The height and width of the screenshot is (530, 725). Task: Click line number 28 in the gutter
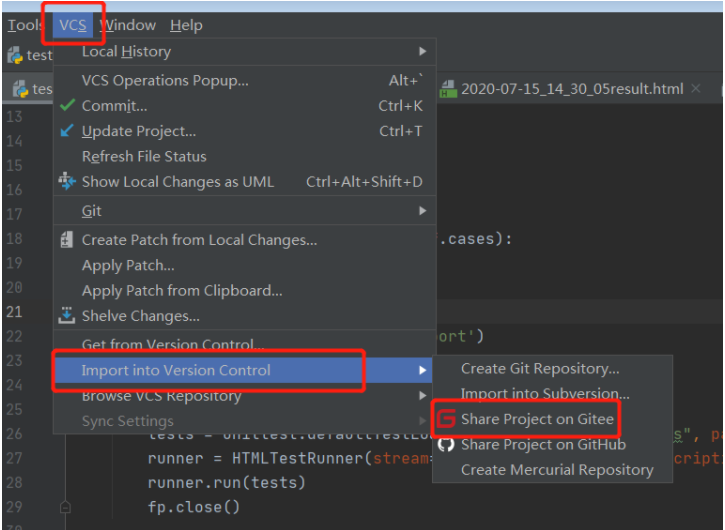tap(14, 482)
